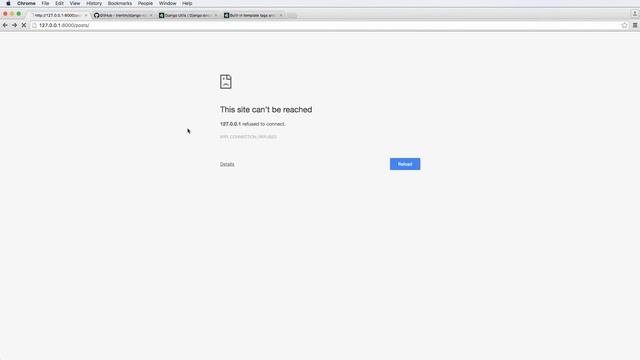
Task: Go back to the previous page
Action: pos(5,25)
